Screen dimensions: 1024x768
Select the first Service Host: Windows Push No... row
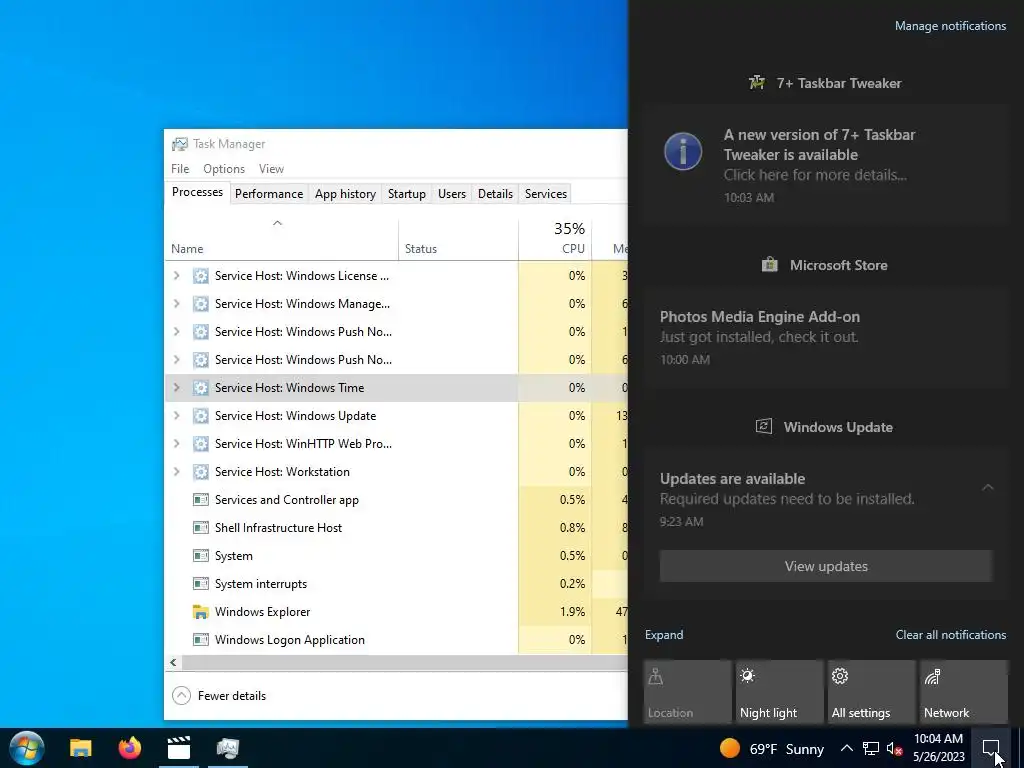[396, 332]
